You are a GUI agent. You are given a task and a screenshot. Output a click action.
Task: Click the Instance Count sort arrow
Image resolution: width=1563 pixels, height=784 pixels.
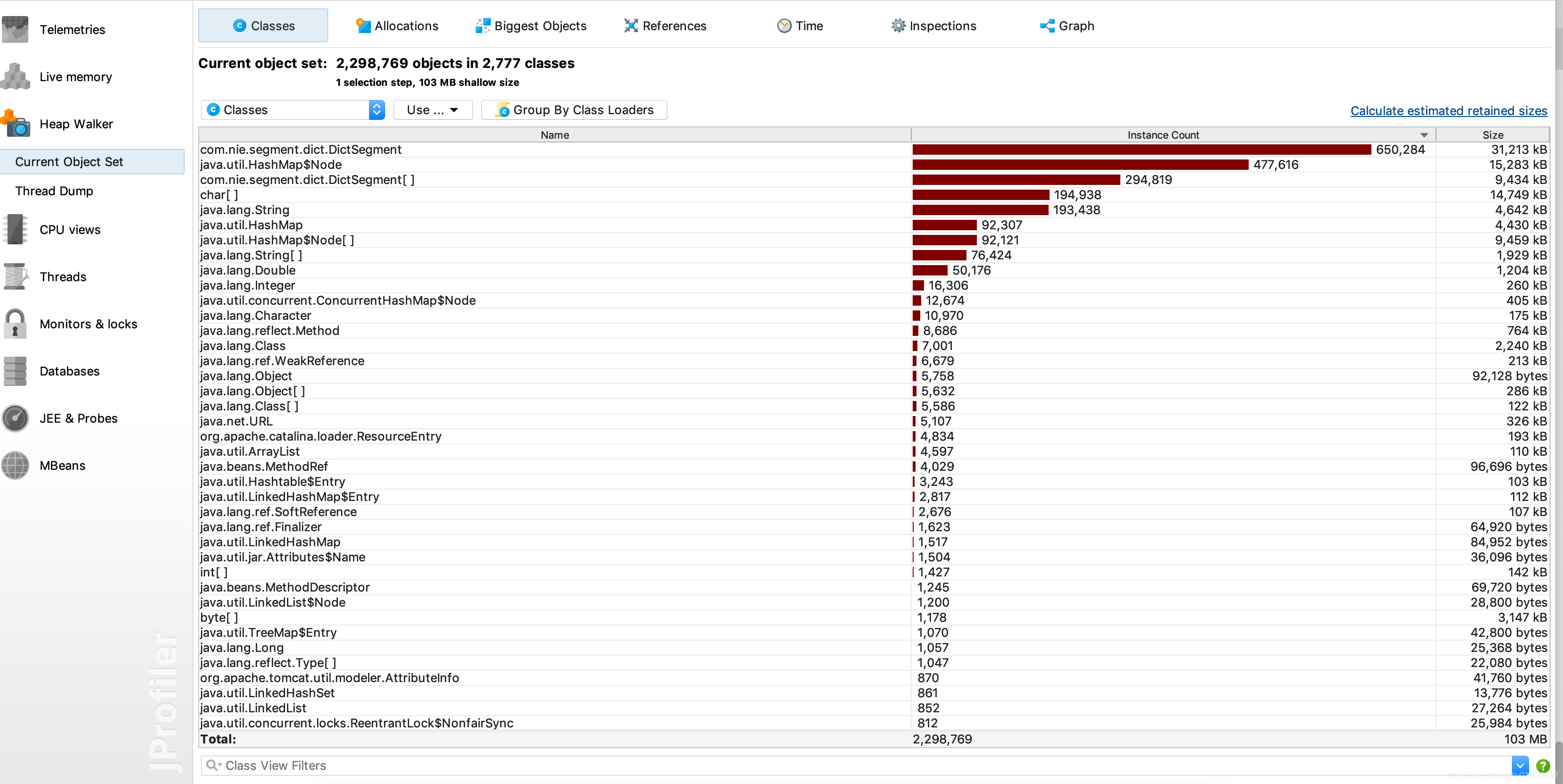pyautogui.click(x=1423, y=135)
